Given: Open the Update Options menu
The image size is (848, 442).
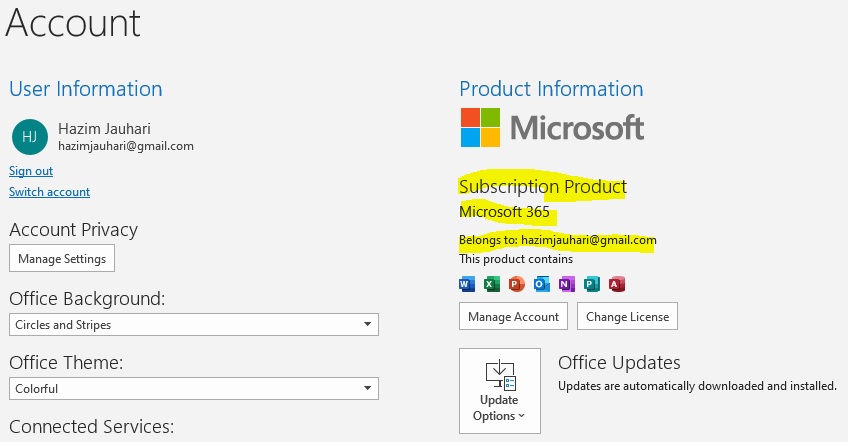Looking at the screenshot, I should pyautogui.click(x=500, y=391).
